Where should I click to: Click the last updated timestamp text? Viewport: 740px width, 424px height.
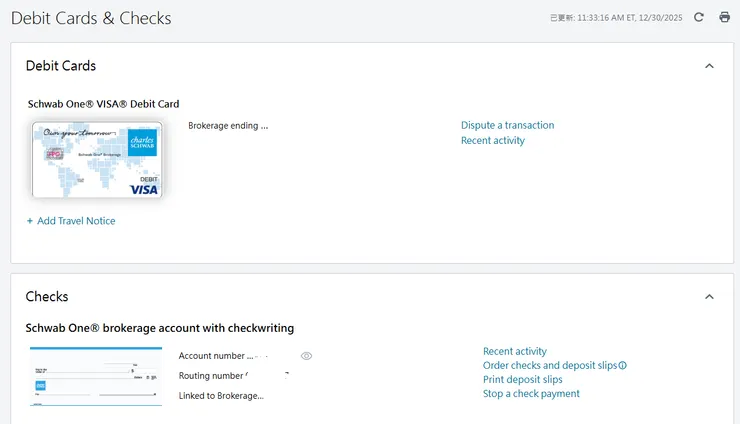tap(616, 18)
